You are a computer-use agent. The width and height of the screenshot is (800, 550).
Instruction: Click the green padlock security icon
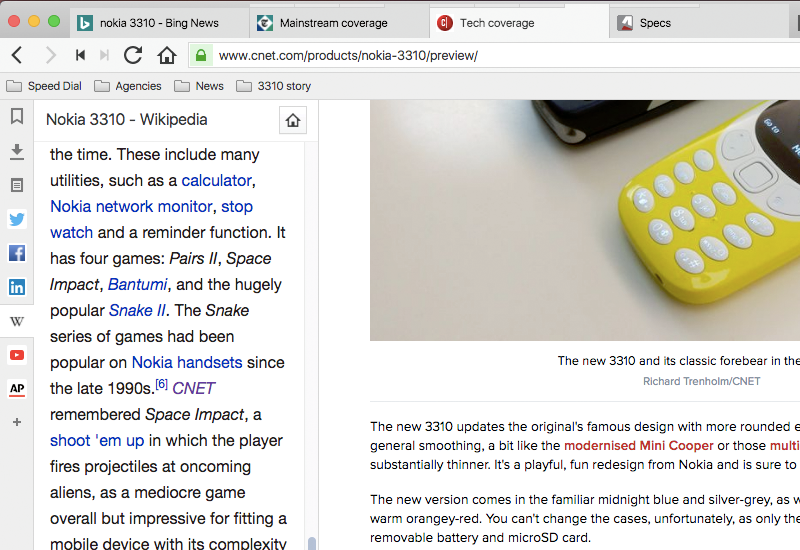tap(201, 55)
